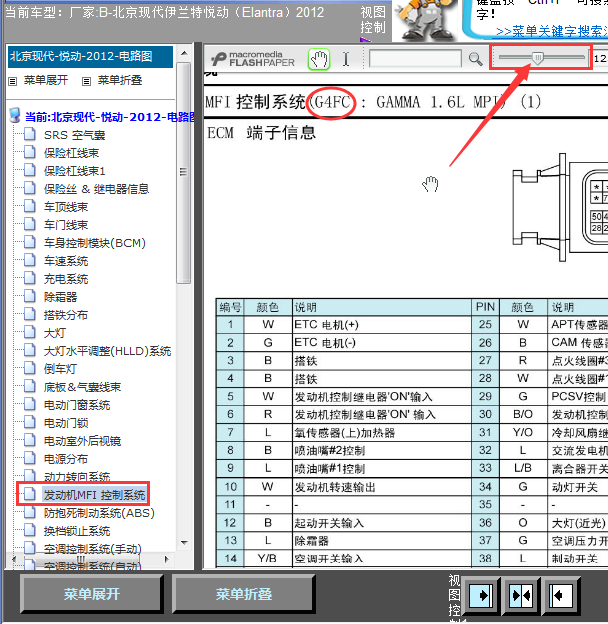Click the large 菜单折叠 button at bottom
This screenshot has height=624, width=608.
244,594
